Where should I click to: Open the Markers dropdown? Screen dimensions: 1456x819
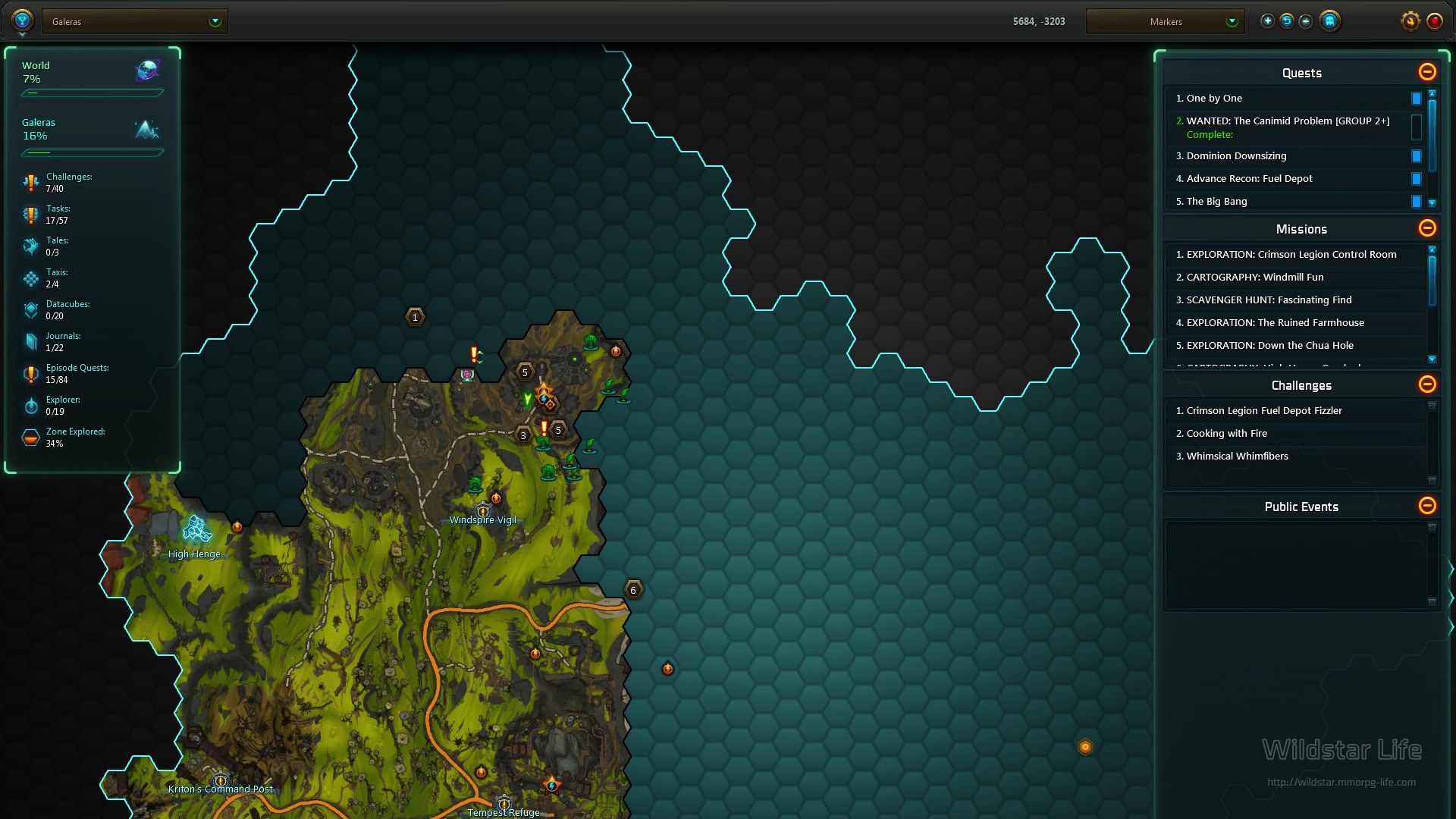1165,21
